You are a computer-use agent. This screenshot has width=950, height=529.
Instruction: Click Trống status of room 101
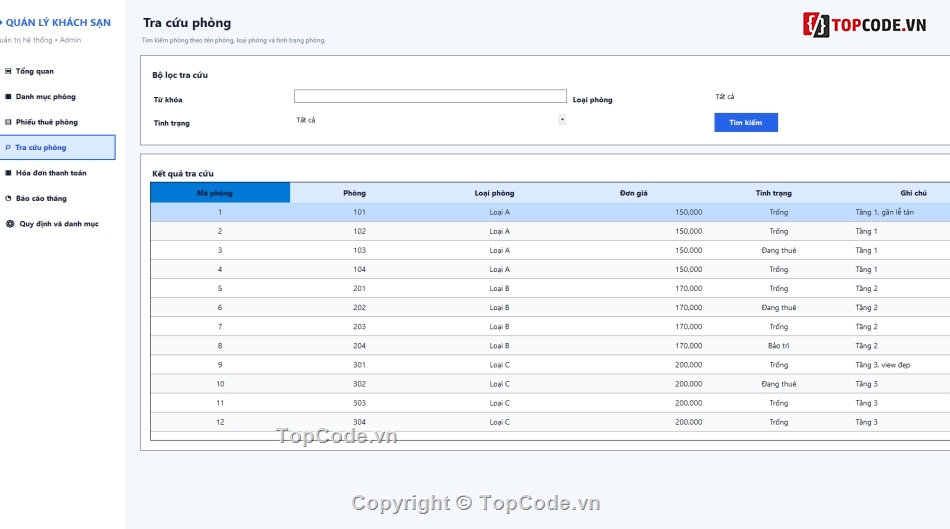779,212
